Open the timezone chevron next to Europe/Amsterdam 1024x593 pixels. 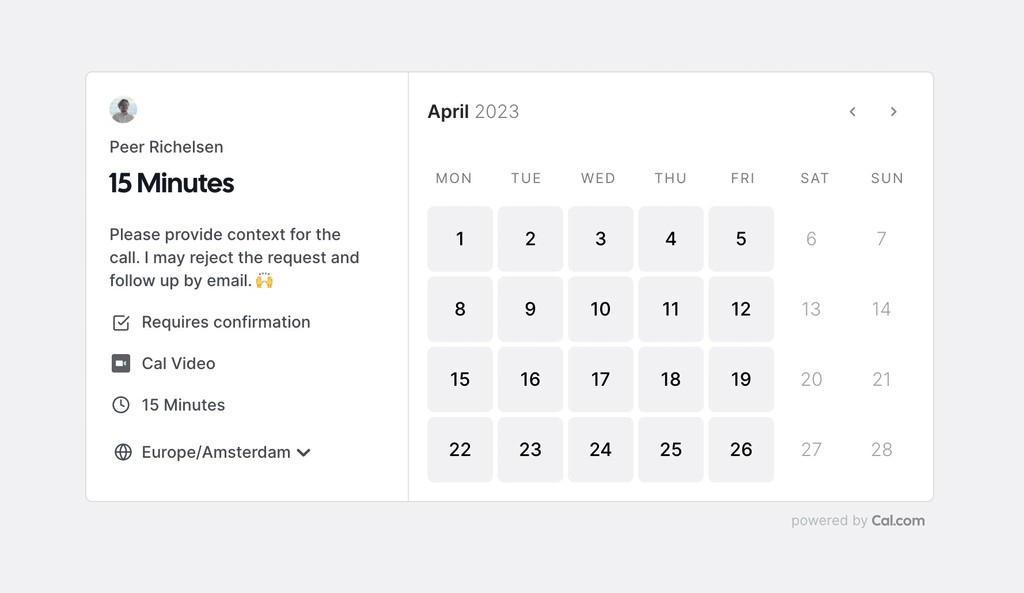(x=303, y=452)
